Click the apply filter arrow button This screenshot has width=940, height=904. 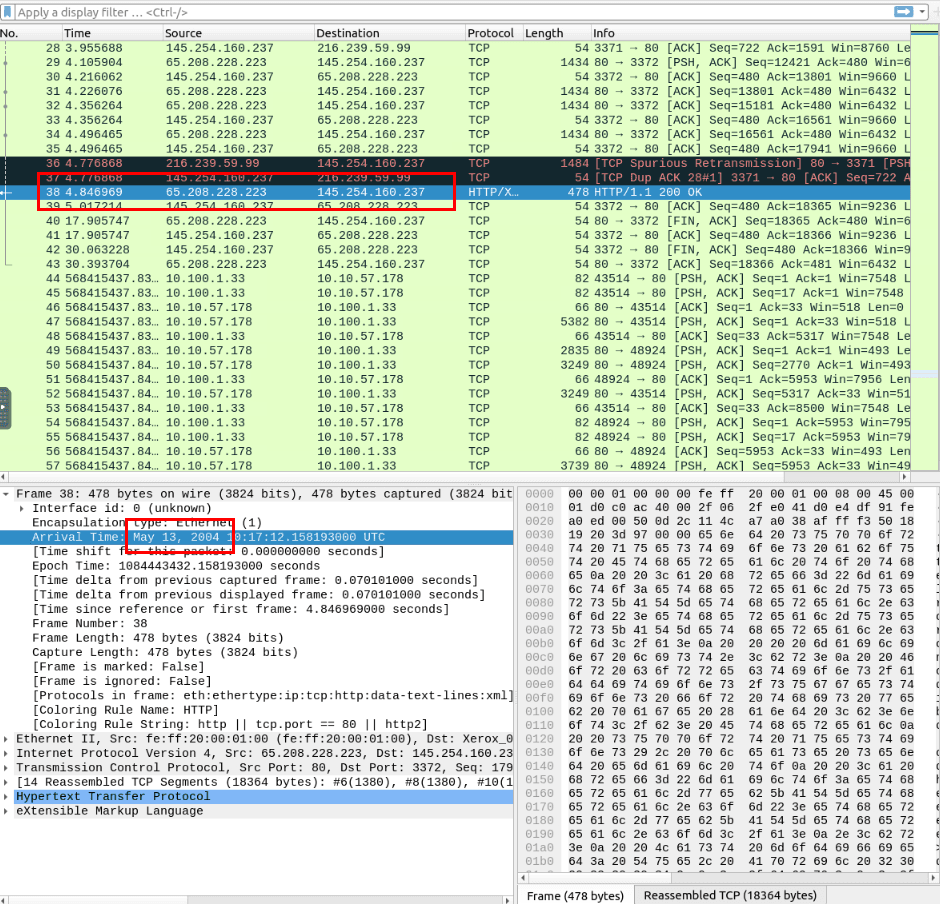(903, 11)
